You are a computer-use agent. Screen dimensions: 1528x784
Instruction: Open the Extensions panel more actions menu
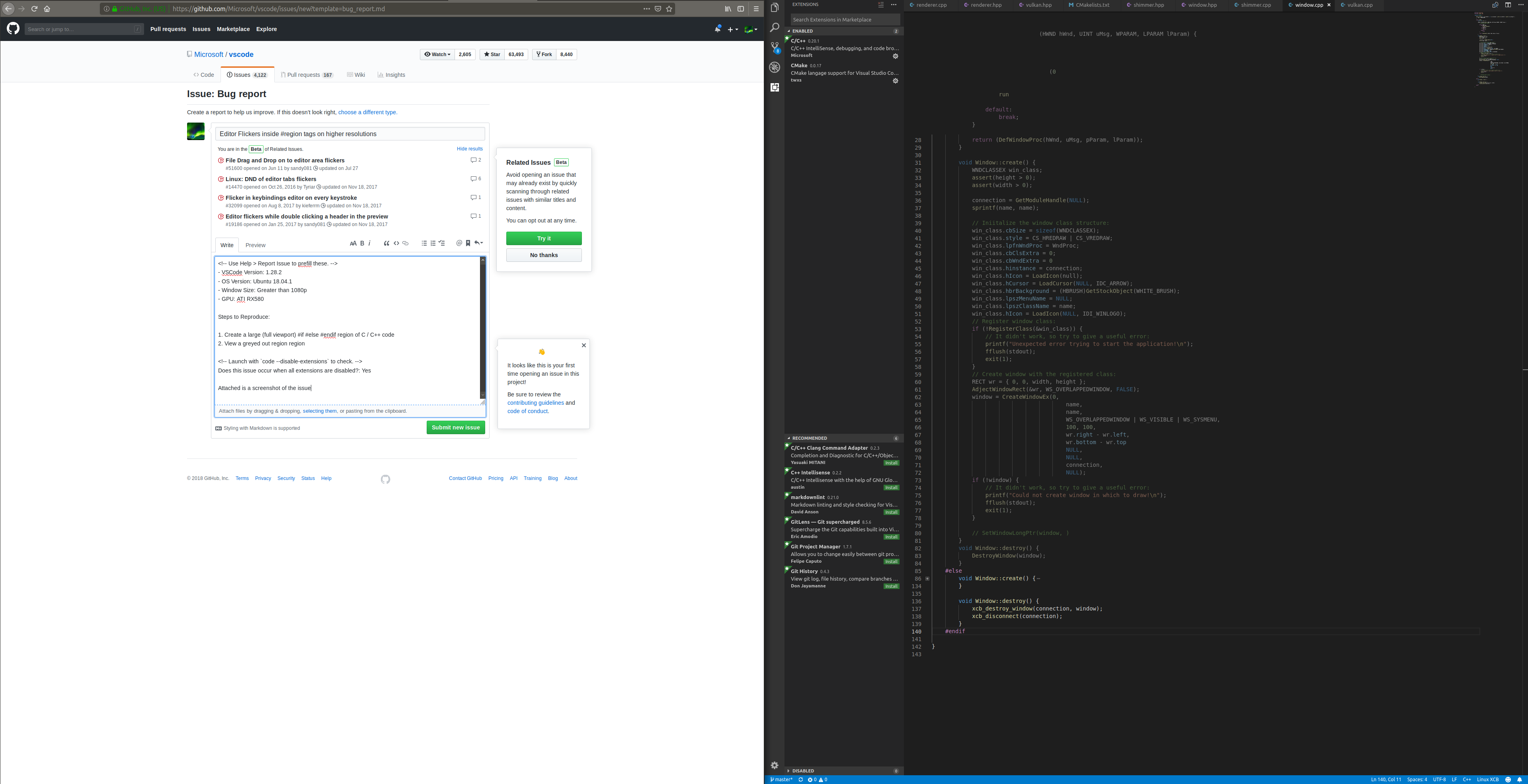pos(893,5)
